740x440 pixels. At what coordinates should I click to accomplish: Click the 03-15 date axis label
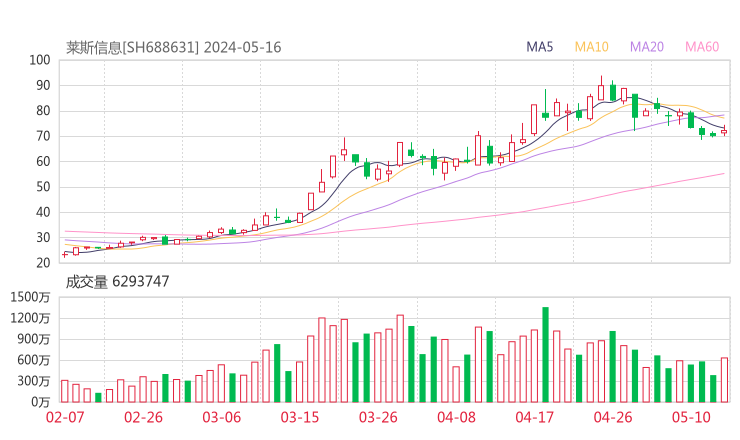pos(300,417)
